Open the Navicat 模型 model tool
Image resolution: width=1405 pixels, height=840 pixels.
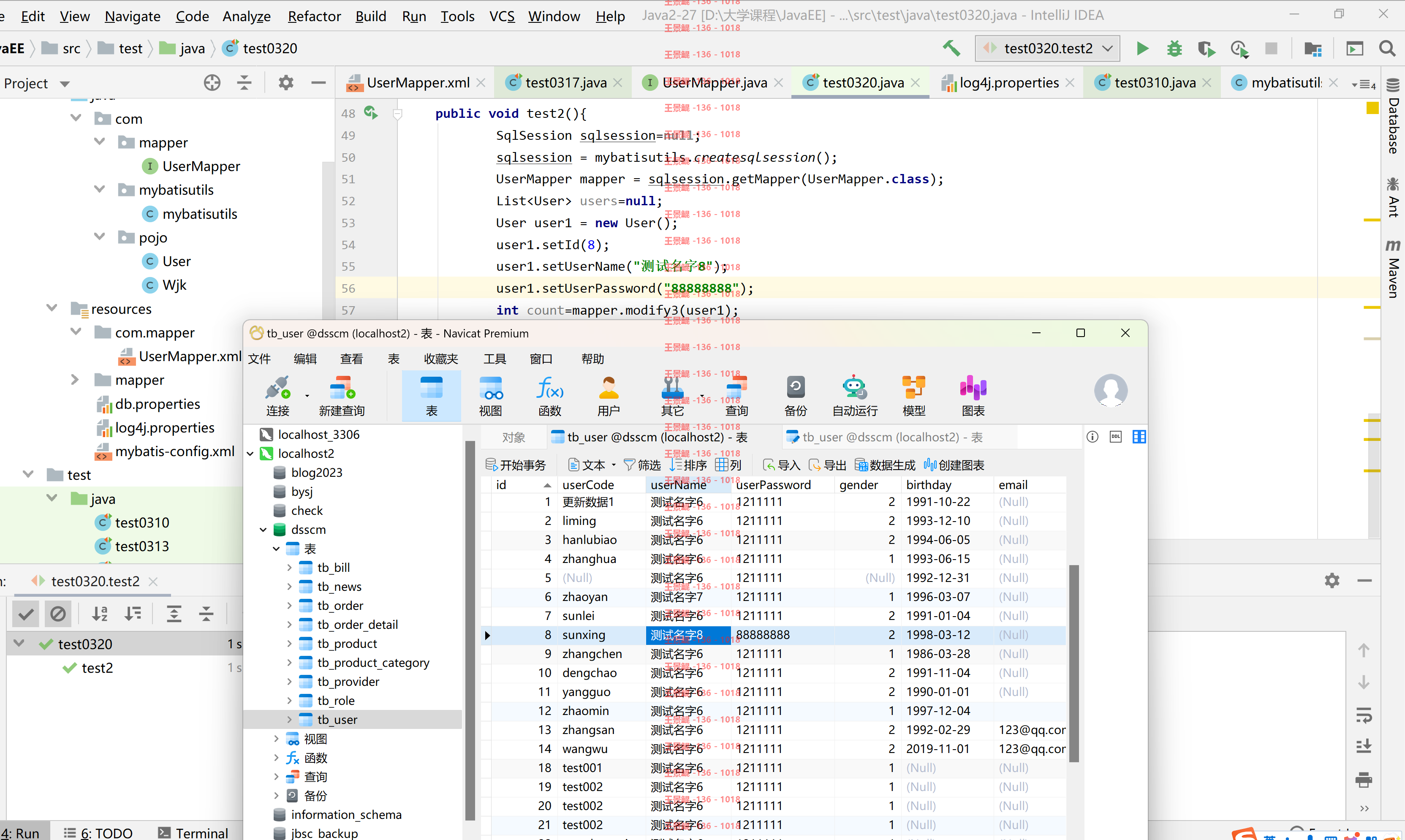pyautogui.click(x=914, y=396)
